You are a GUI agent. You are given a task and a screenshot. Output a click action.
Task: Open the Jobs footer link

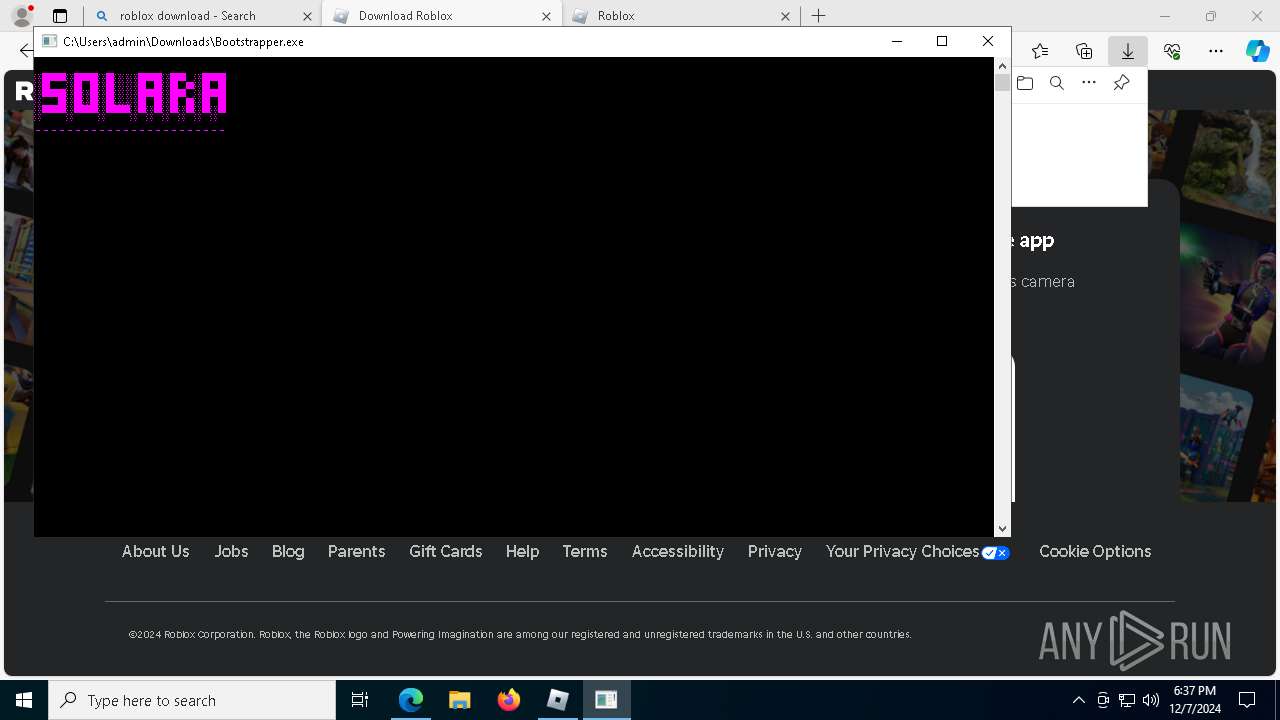point(231,551)
